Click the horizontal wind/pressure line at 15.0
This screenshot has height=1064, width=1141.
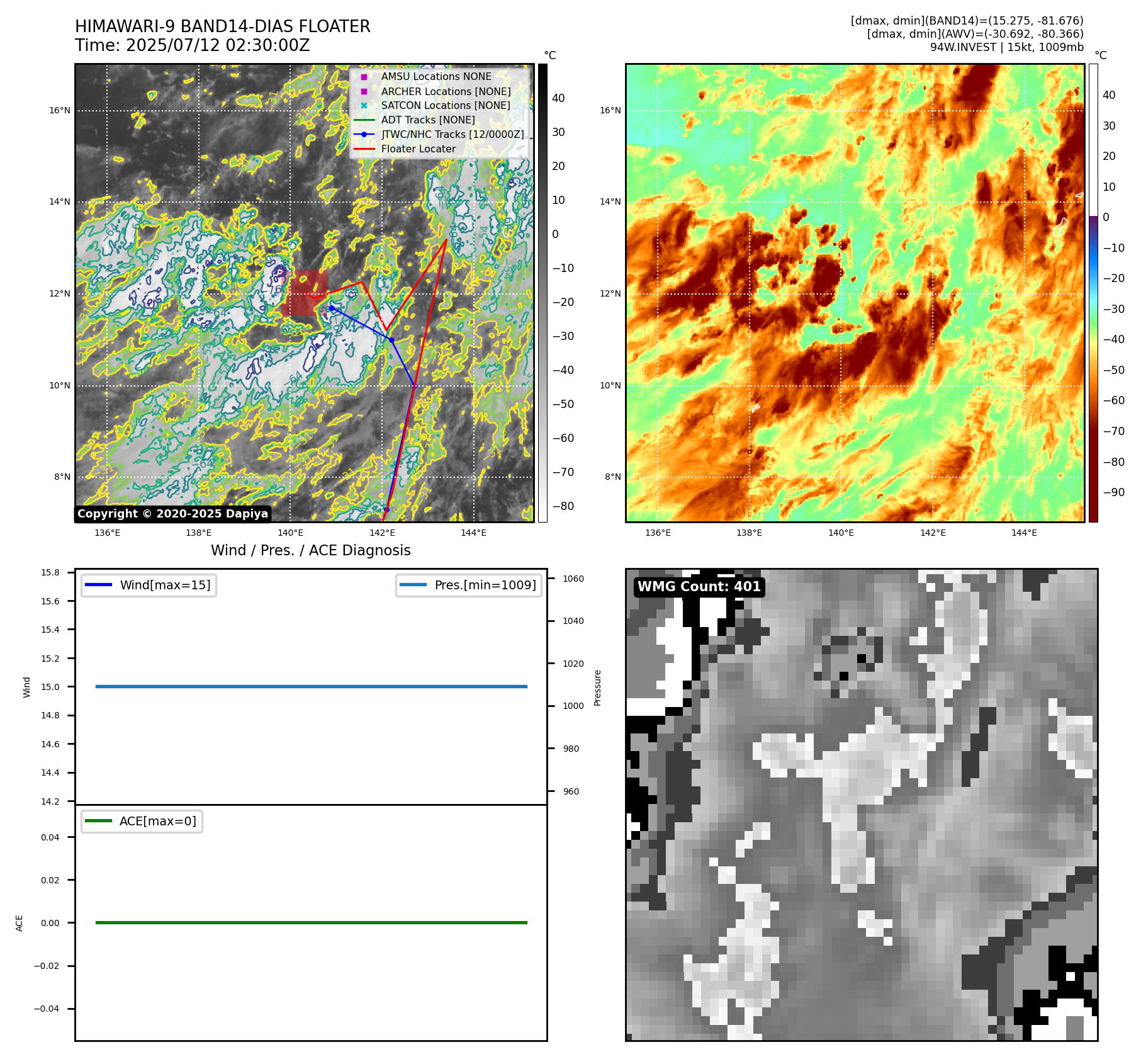pos(311,687)
